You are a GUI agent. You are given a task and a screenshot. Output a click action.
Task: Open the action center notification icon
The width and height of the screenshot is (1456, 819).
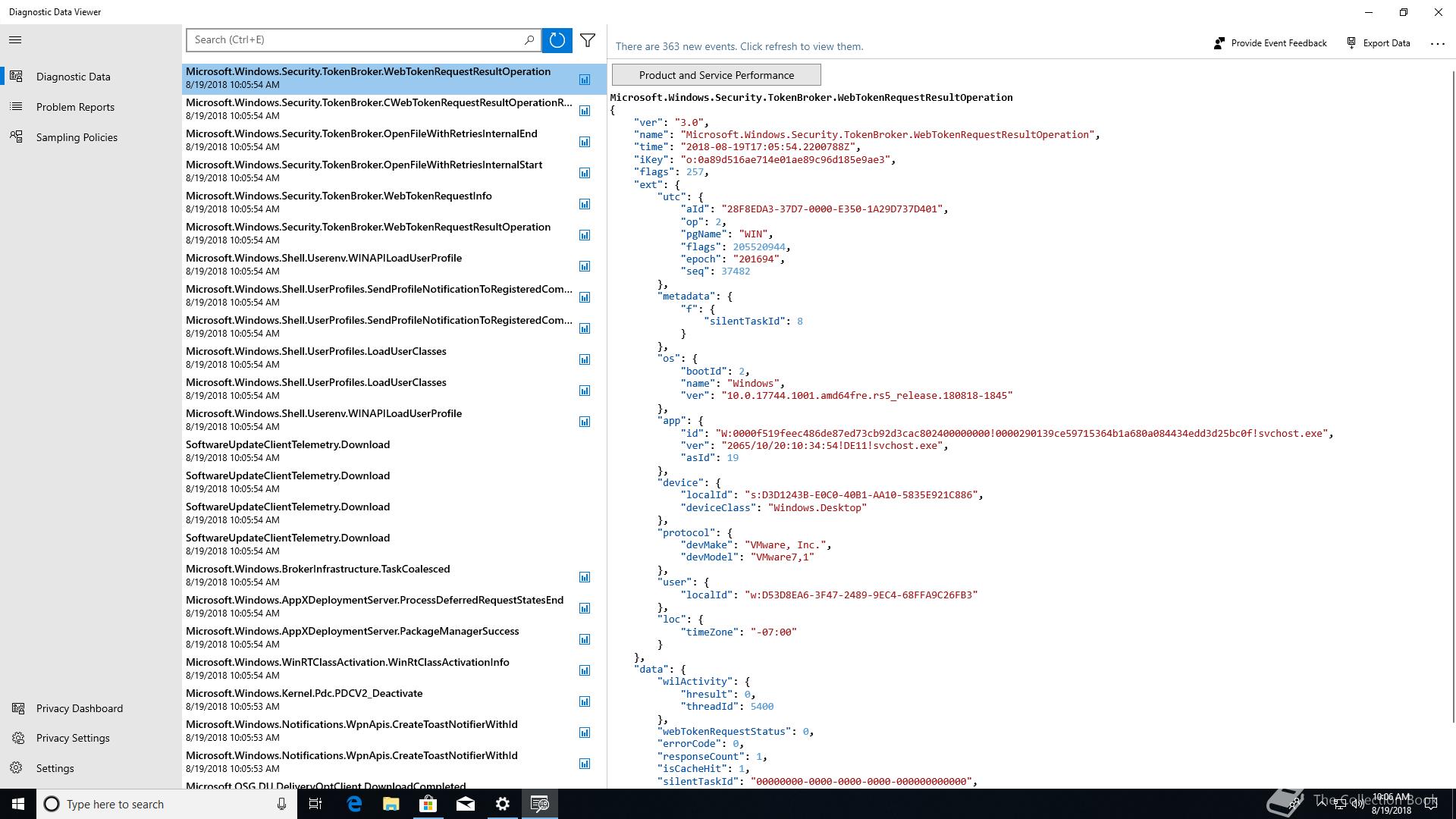pyautogui.click(x=1431, y=805)
